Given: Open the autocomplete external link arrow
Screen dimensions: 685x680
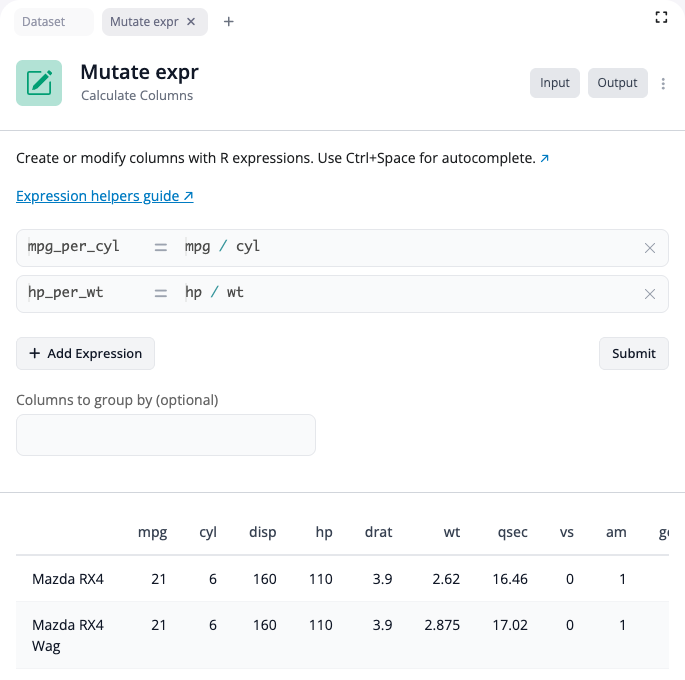Looking at the screenshot, I should [x=545, y=159].
